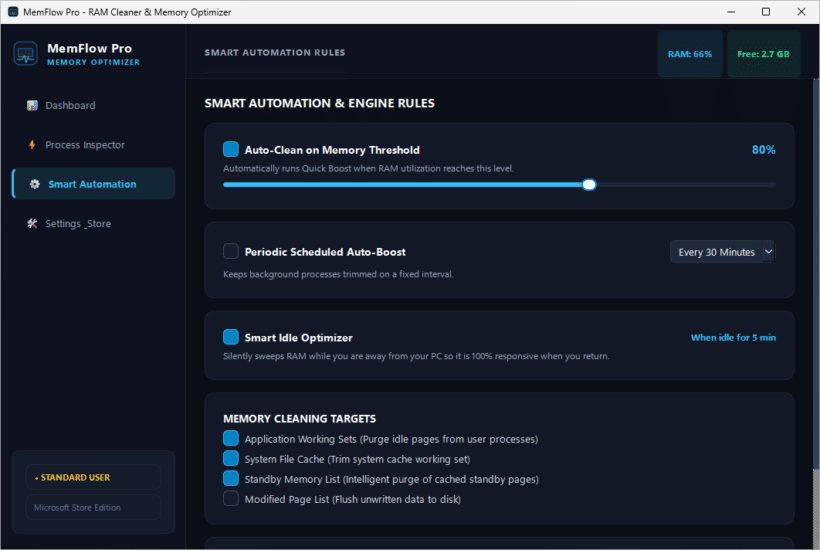Click the Dashboard chart icon in the sidebar
This screenshot has height=550, width=820.
coord(32,106)
